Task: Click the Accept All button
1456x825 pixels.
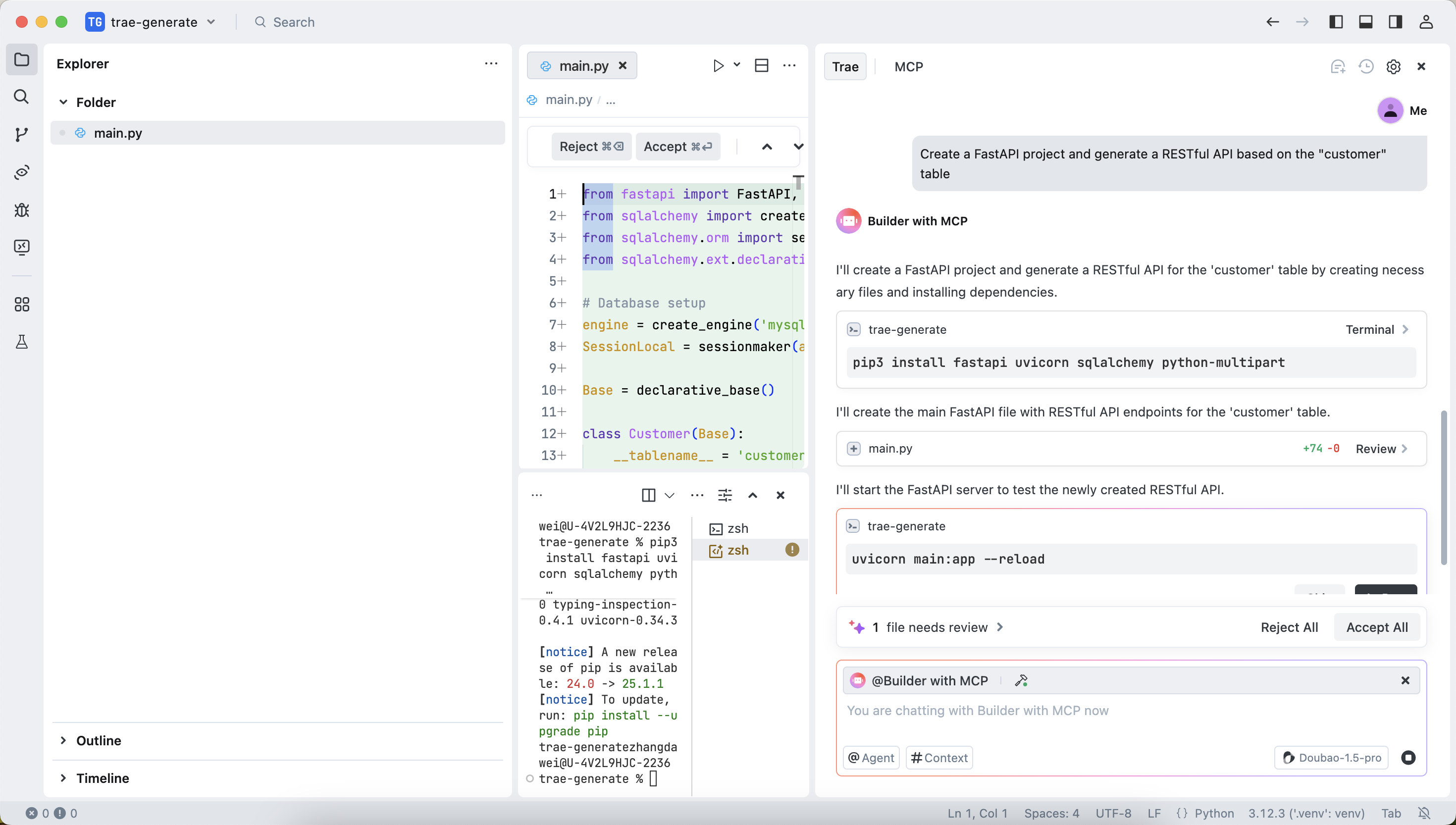Action: 1377,627
